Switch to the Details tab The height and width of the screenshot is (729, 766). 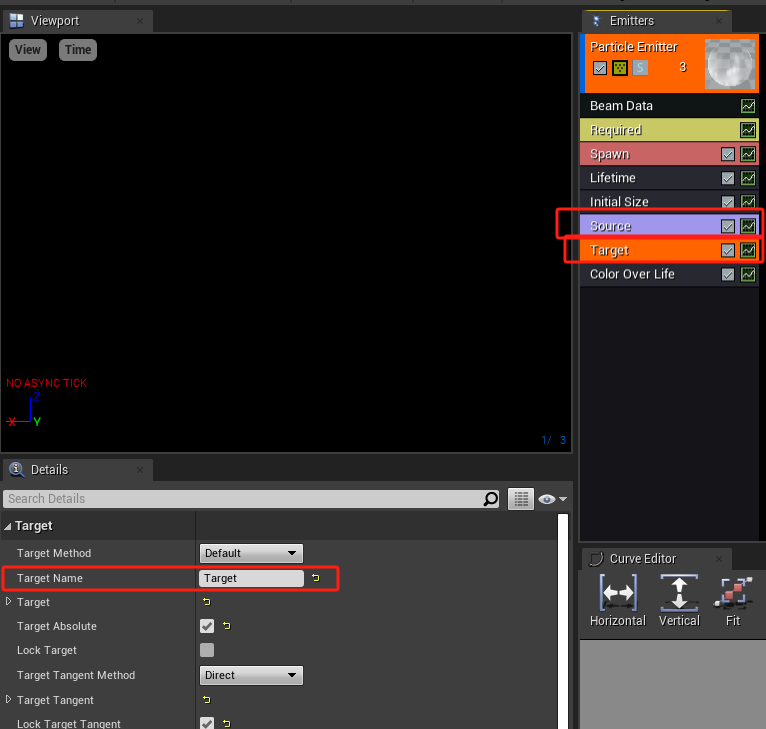pyautogui.click(x=78, y=470)
